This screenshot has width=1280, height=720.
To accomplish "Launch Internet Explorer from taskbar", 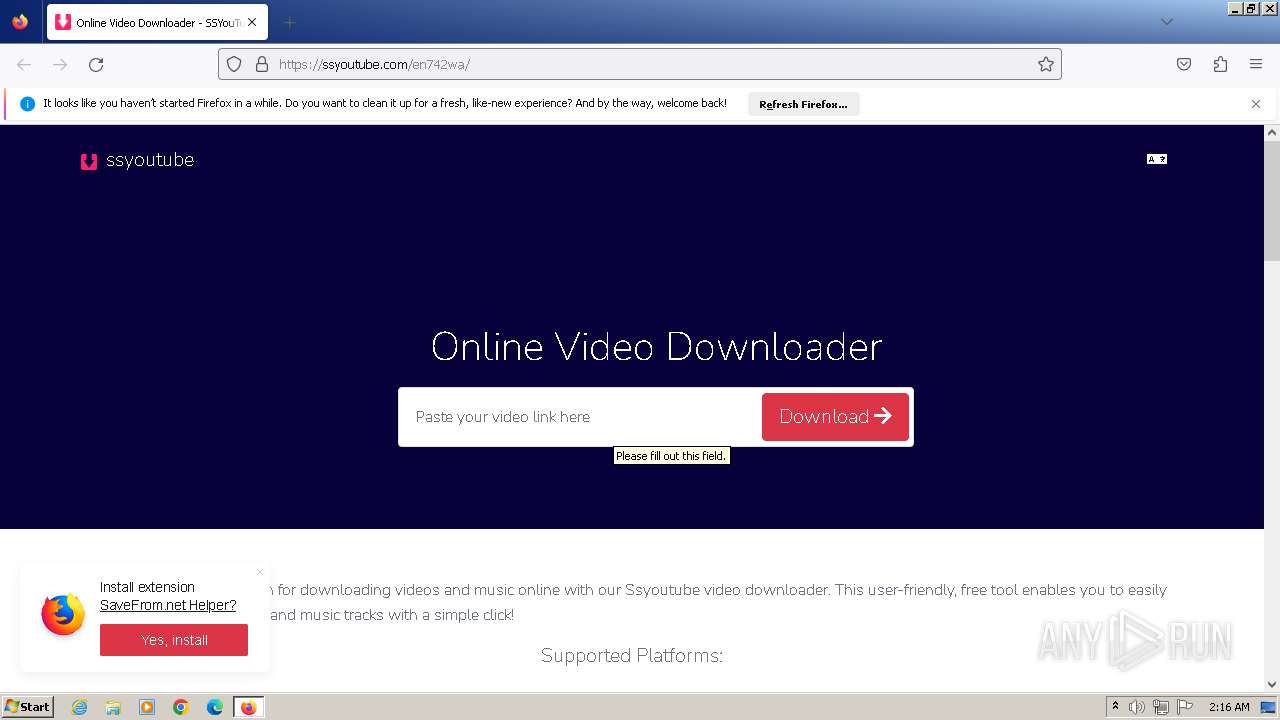I will click(79, 707).
